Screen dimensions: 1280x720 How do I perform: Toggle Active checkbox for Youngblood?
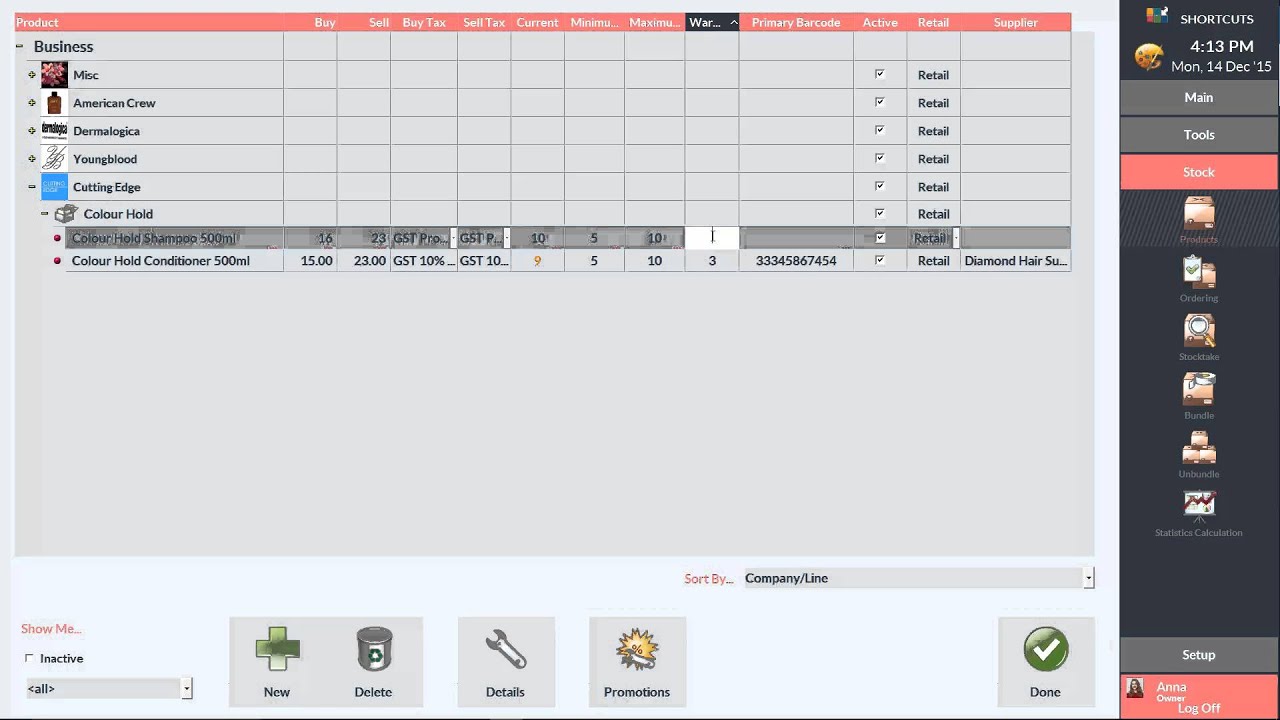coord(880,158)
